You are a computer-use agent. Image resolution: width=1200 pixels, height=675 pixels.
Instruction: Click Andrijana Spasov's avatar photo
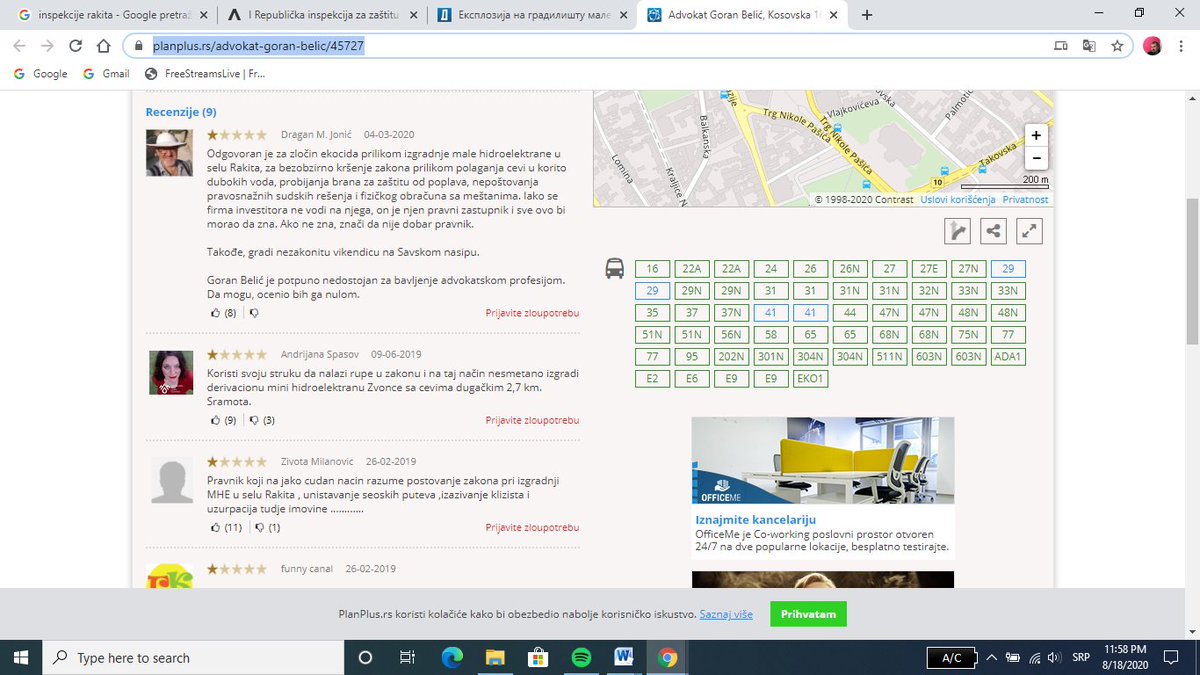[171, 373]
